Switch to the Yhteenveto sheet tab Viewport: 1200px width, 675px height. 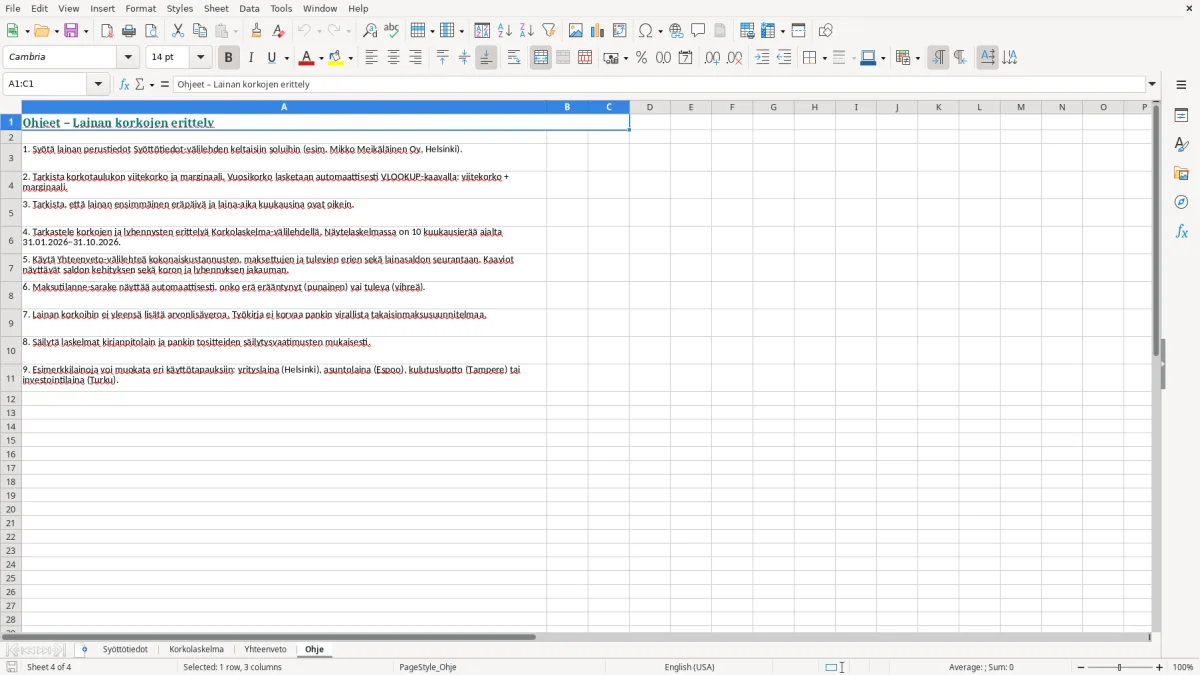[x=265, y=649]
